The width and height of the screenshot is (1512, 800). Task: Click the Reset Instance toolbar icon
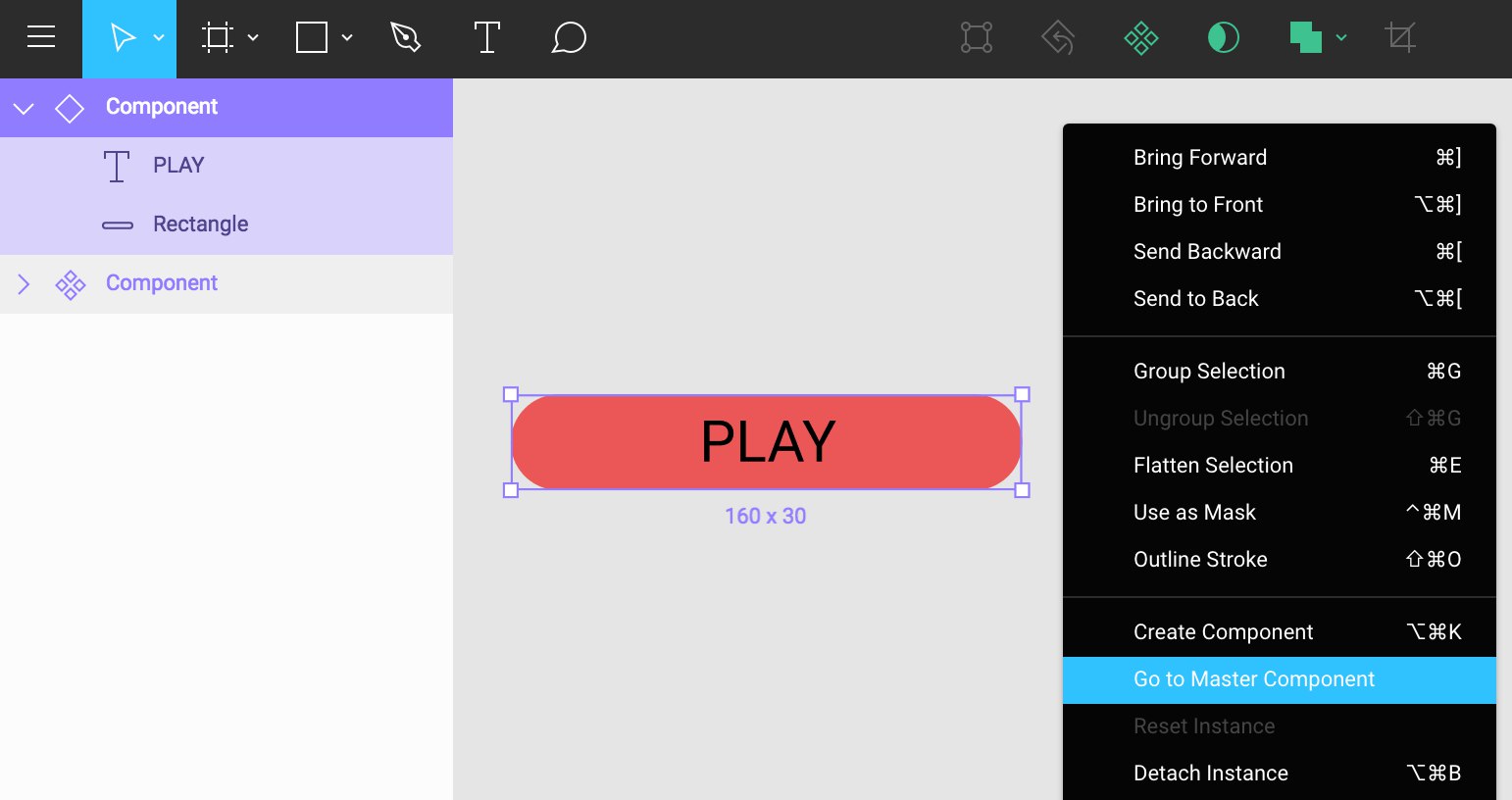1058,37
